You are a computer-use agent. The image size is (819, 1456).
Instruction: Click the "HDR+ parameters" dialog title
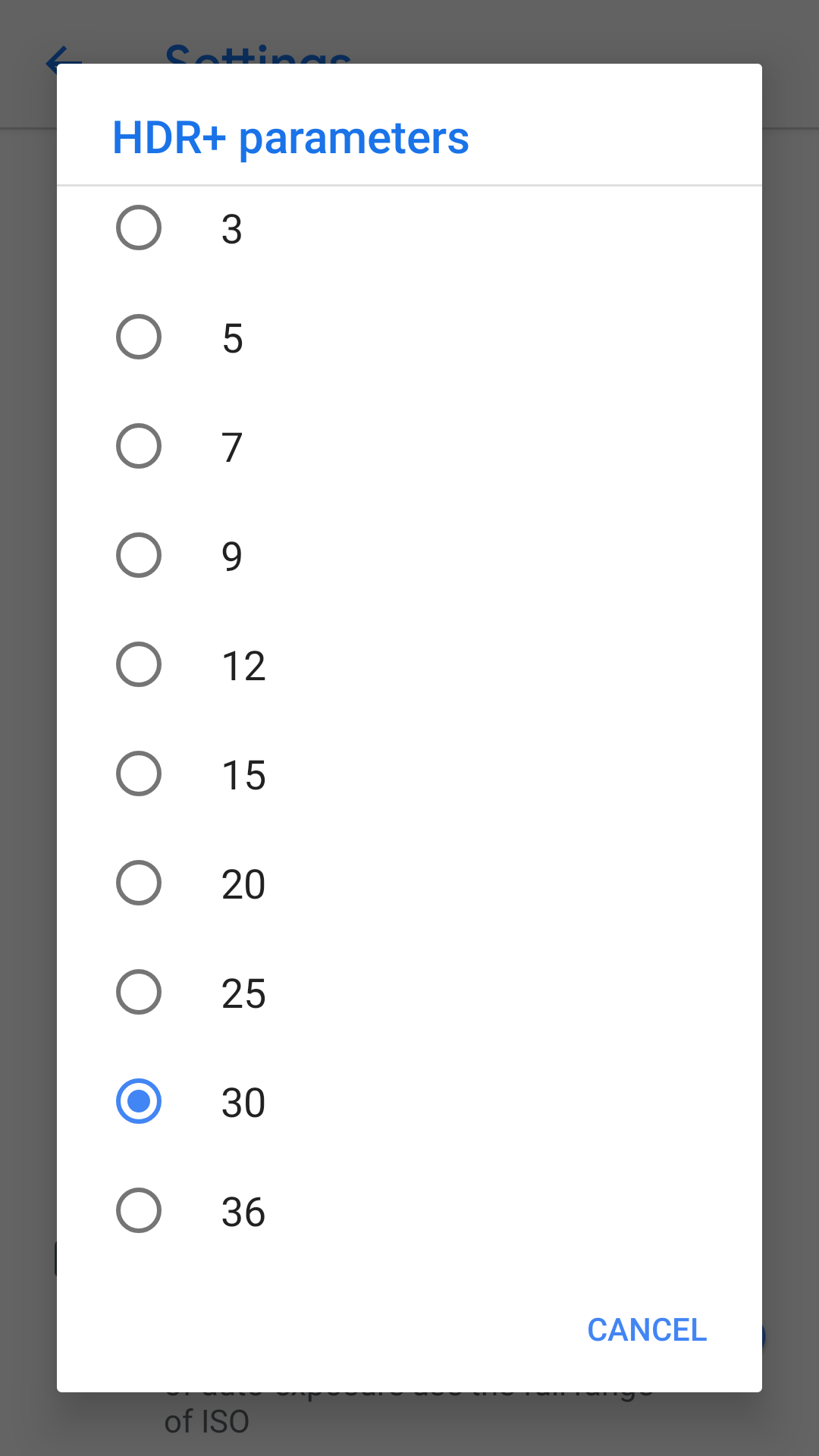290,138
